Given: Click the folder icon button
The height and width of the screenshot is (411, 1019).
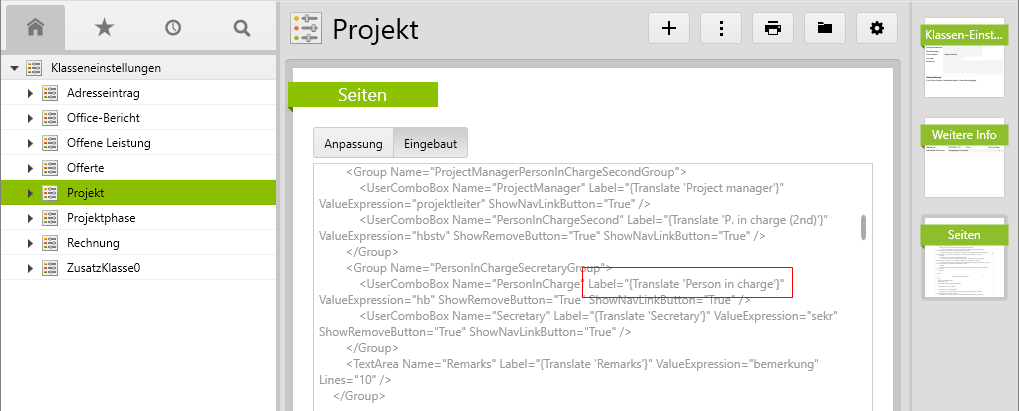Looking at the screenshot, I should 825,28.
